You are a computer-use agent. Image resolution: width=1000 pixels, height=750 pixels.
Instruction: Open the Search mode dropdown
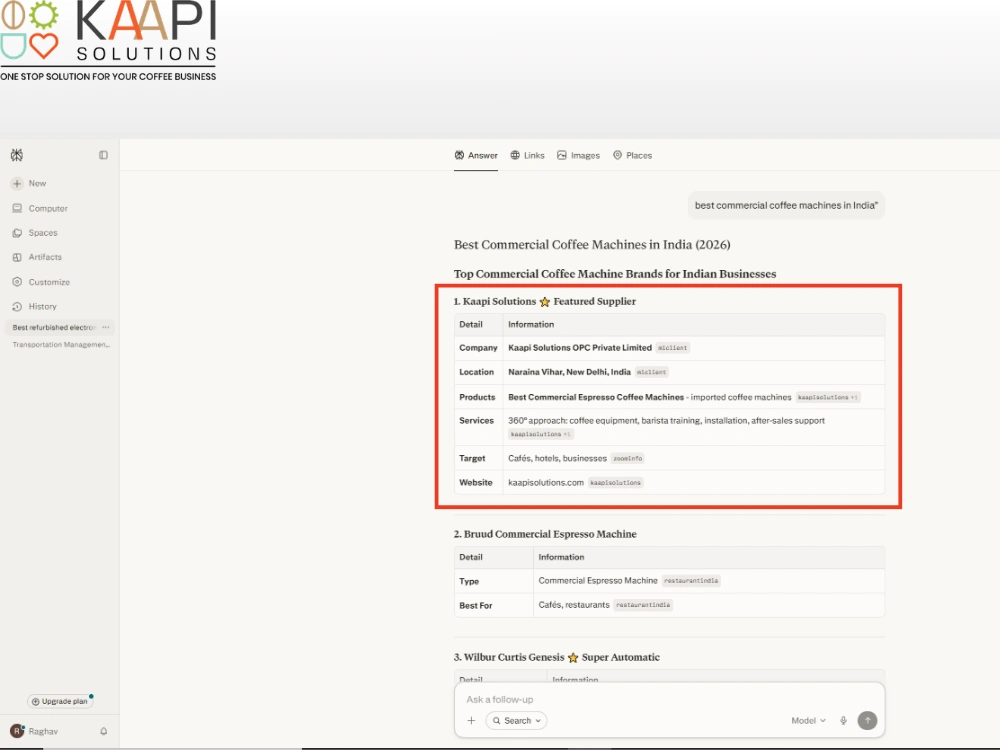517,721
